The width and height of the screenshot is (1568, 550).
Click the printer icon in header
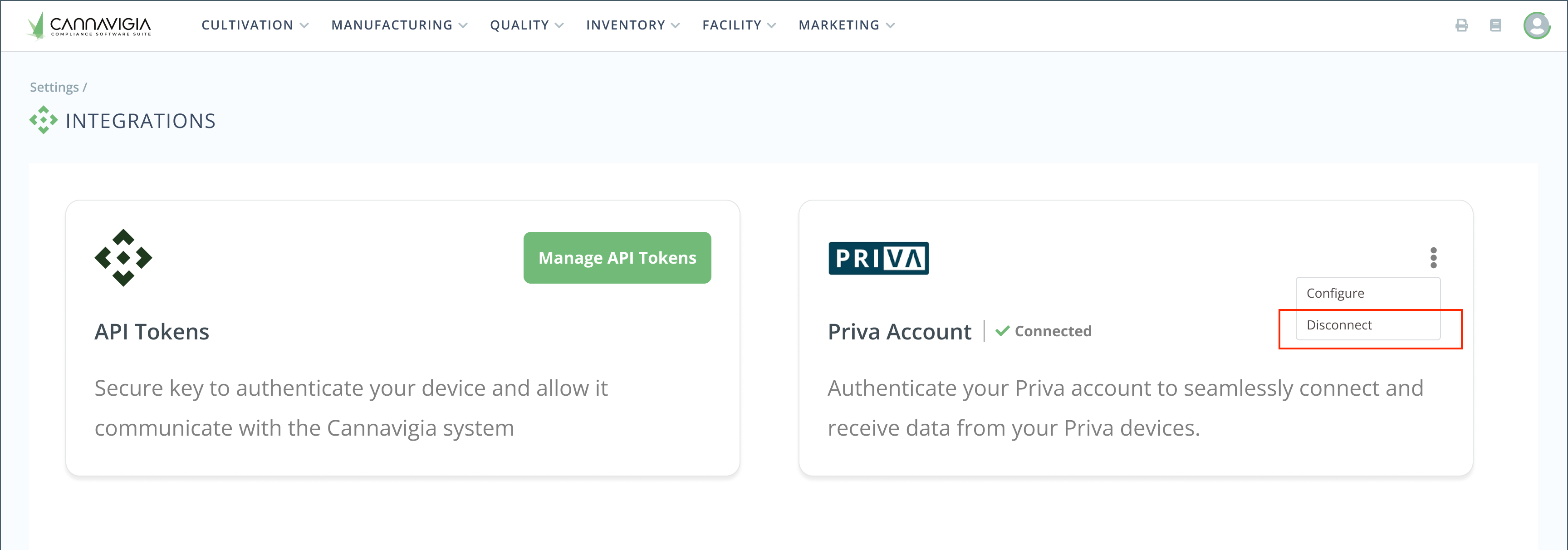[1461, 25]
